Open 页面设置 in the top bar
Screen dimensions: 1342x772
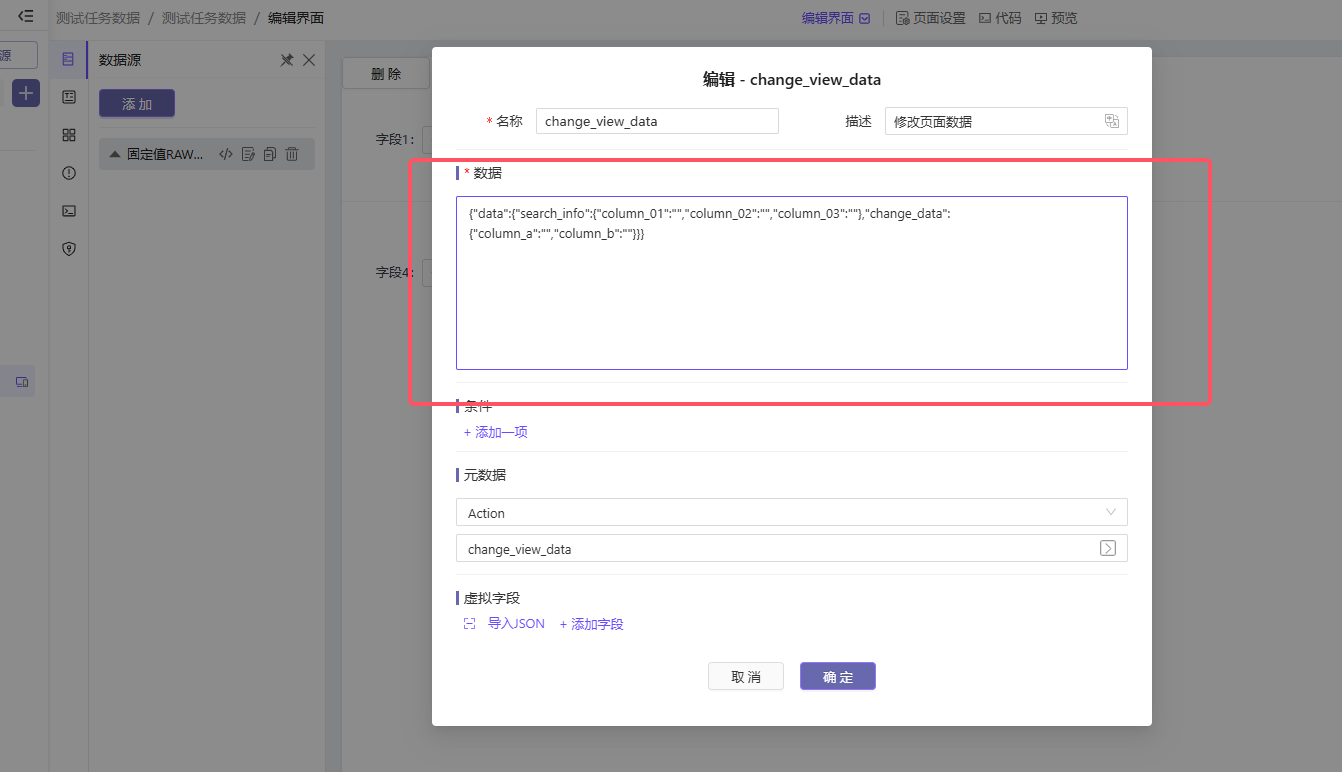point(930,18)
